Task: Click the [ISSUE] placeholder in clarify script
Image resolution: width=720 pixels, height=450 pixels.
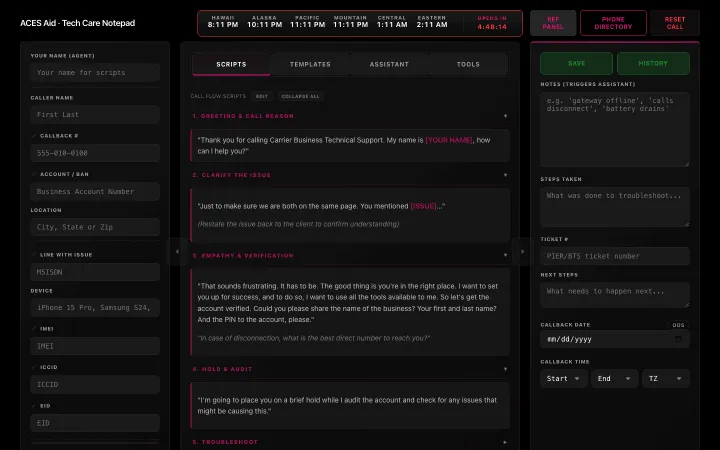Action: click(423, 206)
